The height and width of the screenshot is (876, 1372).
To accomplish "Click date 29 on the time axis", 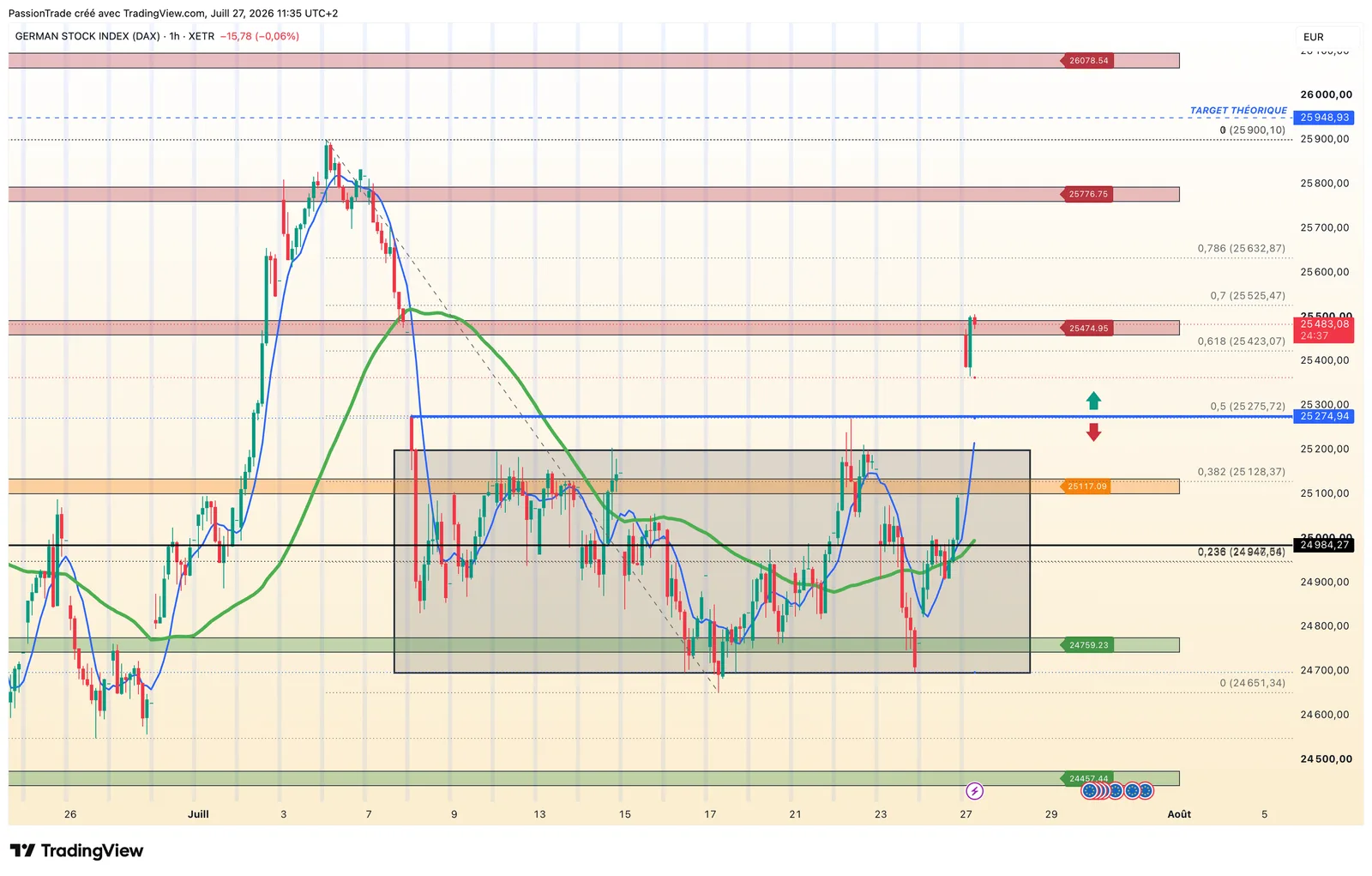I will [1051, 814].
